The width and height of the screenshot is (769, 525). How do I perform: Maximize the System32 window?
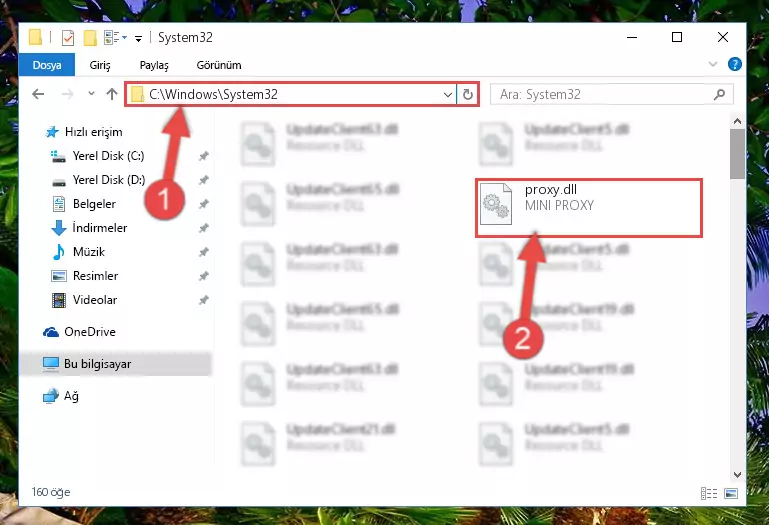pos(677,37)
